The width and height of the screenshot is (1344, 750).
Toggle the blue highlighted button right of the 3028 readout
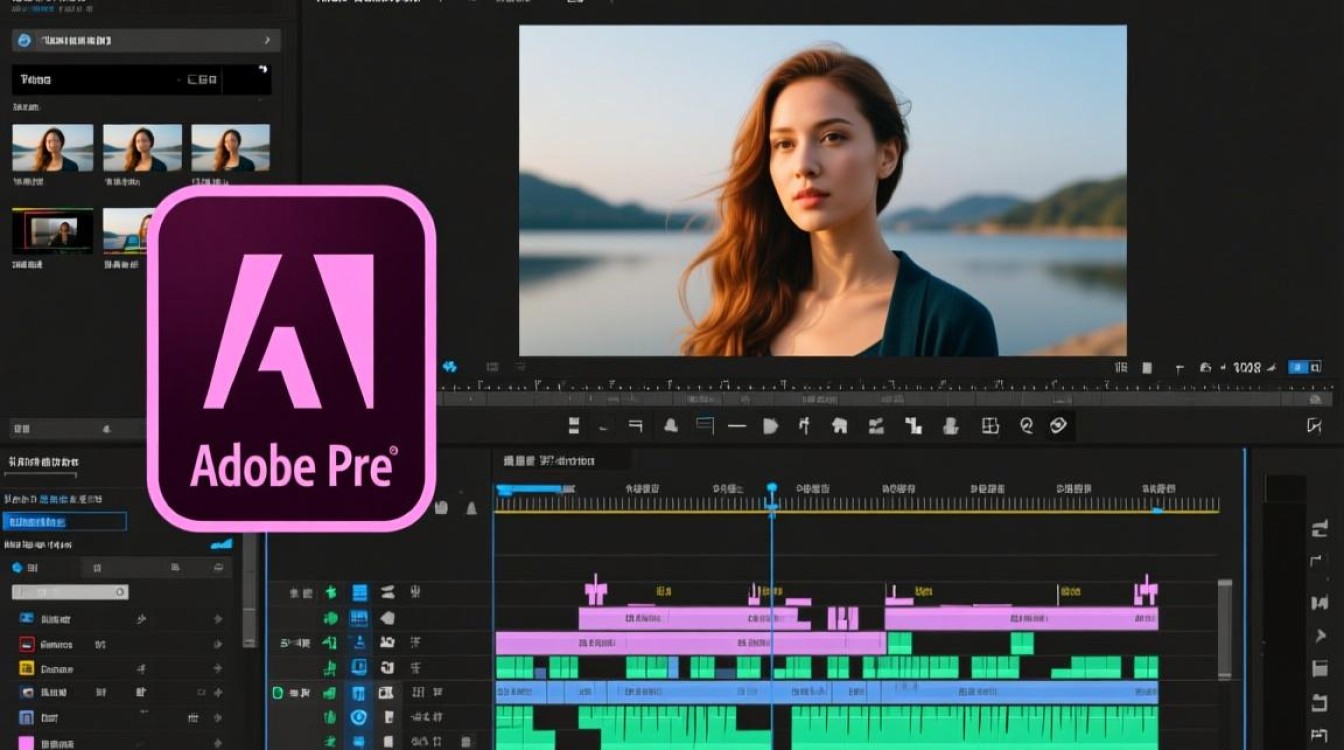pos(1298,368)
